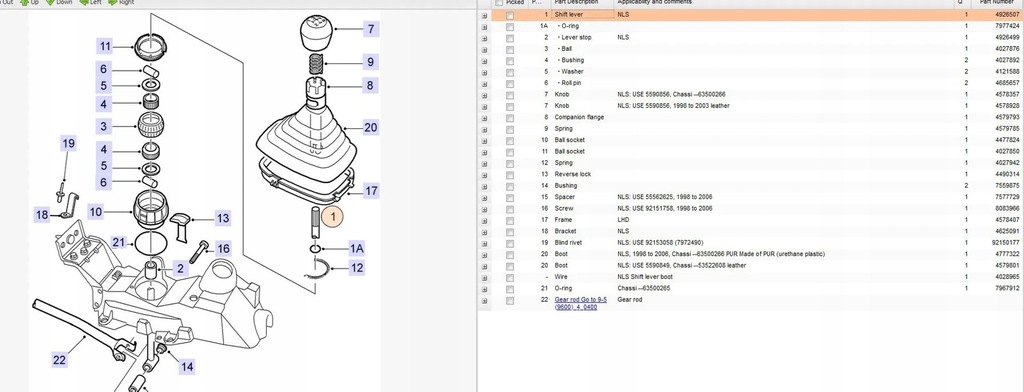Select the Ball socket row numbered 10
1024x392 pixels.
(751, 140)
